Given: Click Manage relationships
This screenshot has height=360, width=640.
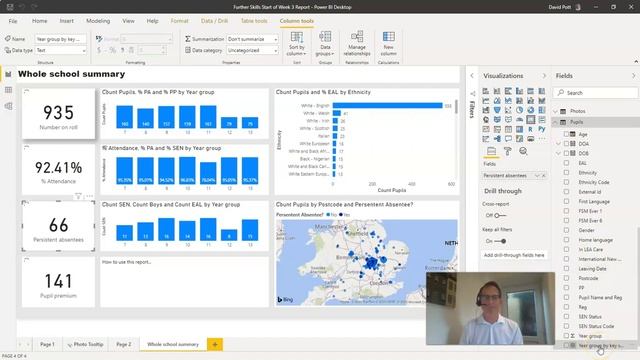Looking at the screenshot, I should click(357, 44).
